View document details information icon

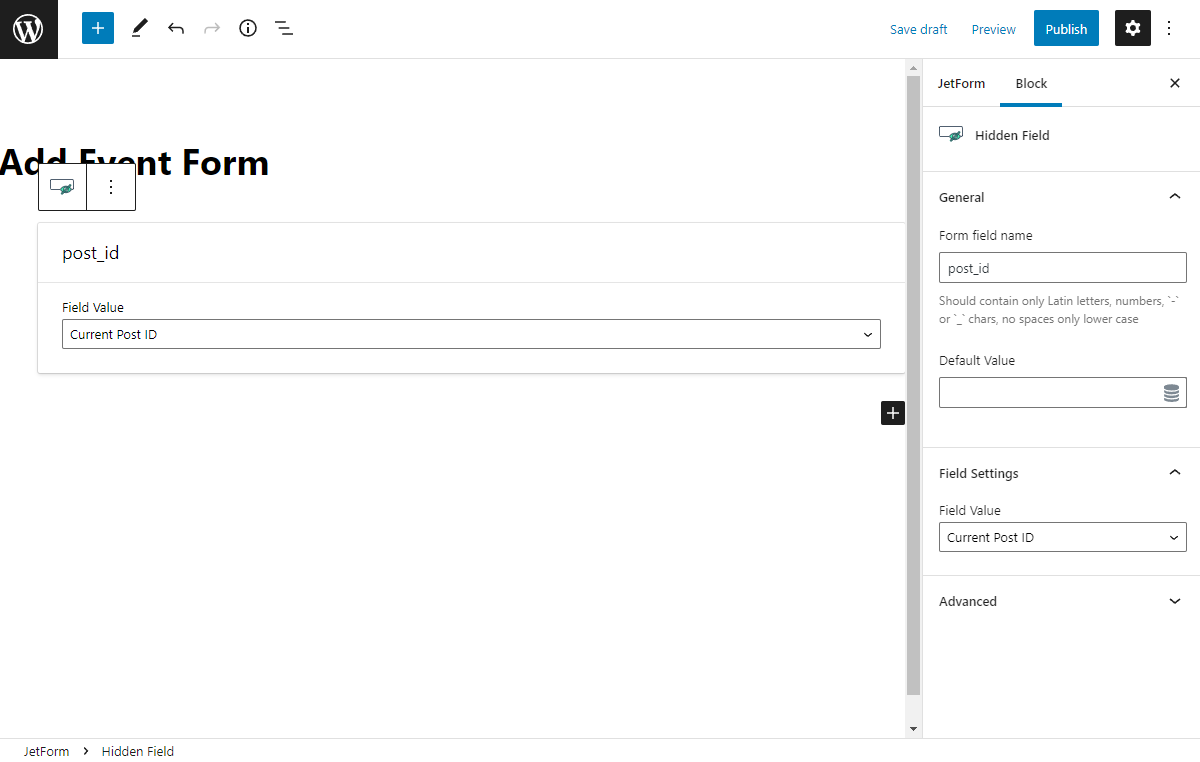tap(248, 28)
